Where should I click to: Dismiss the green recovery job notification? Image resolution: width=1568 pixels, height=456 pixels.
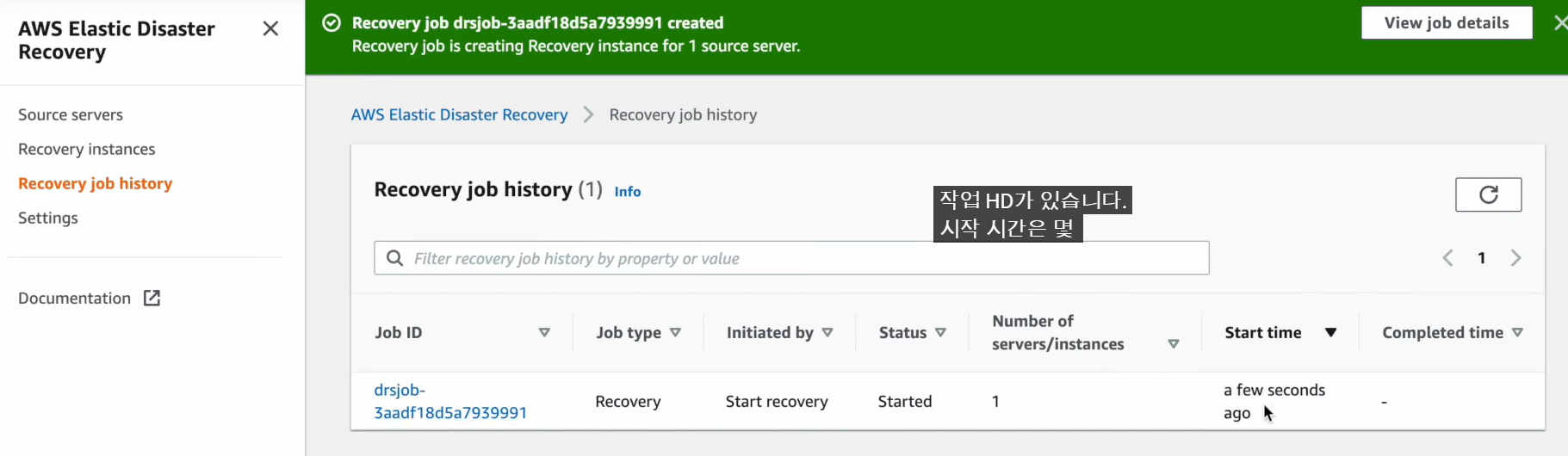tap(1559, 23)
